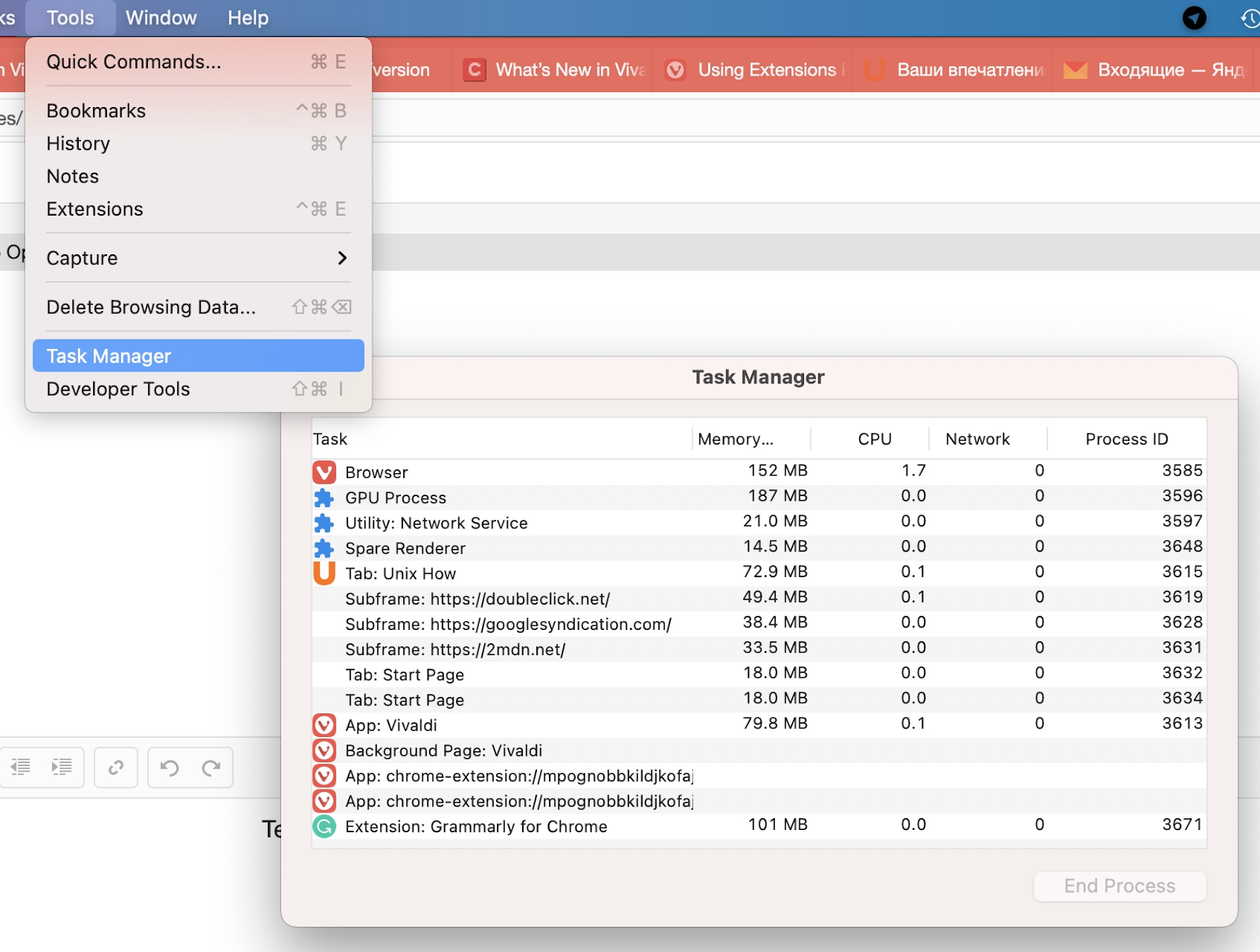Click the outdent icon in the editor toolbar

point(20,768)
